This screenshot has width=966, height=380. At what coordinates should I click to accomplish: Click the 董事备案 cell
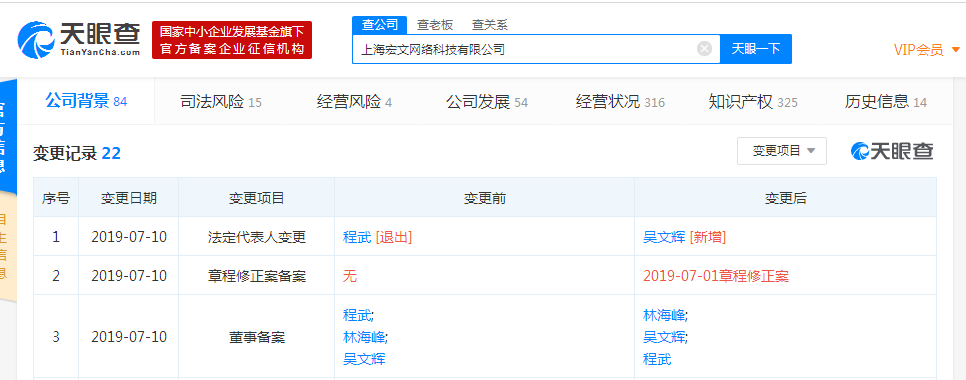pos(257,337)
